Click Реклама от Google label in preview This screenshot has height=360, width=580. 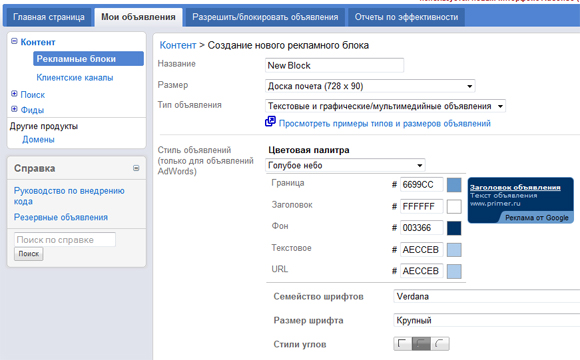click(536, 218)
